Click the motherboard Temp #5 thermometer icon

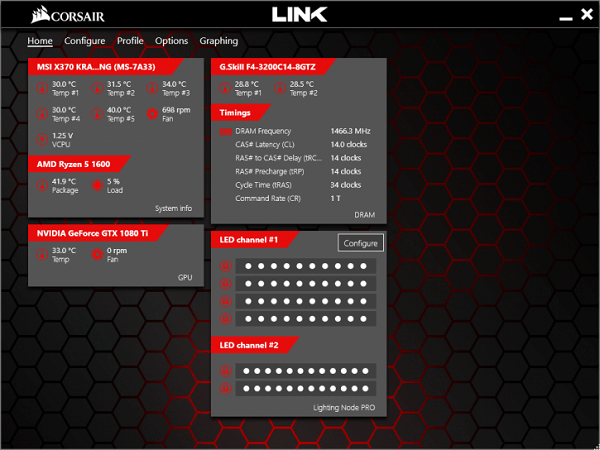click(x=97, y=114)
